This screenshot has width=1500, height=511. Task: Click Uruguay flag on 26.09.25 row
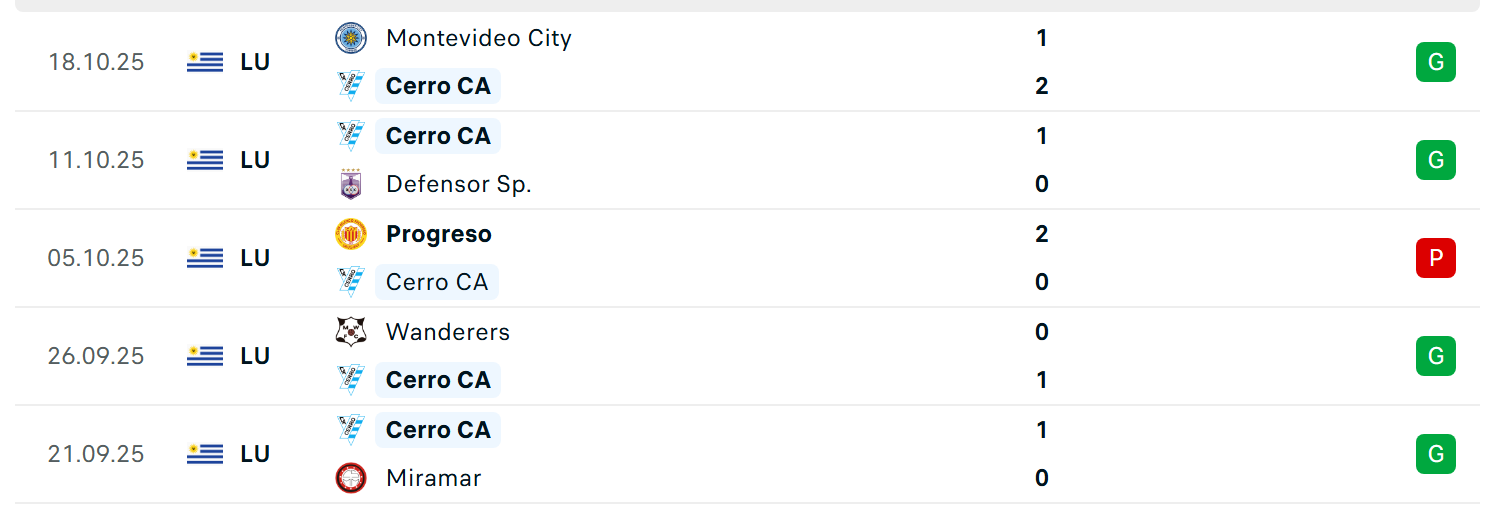pyautogui.click(x=205, y=356)
